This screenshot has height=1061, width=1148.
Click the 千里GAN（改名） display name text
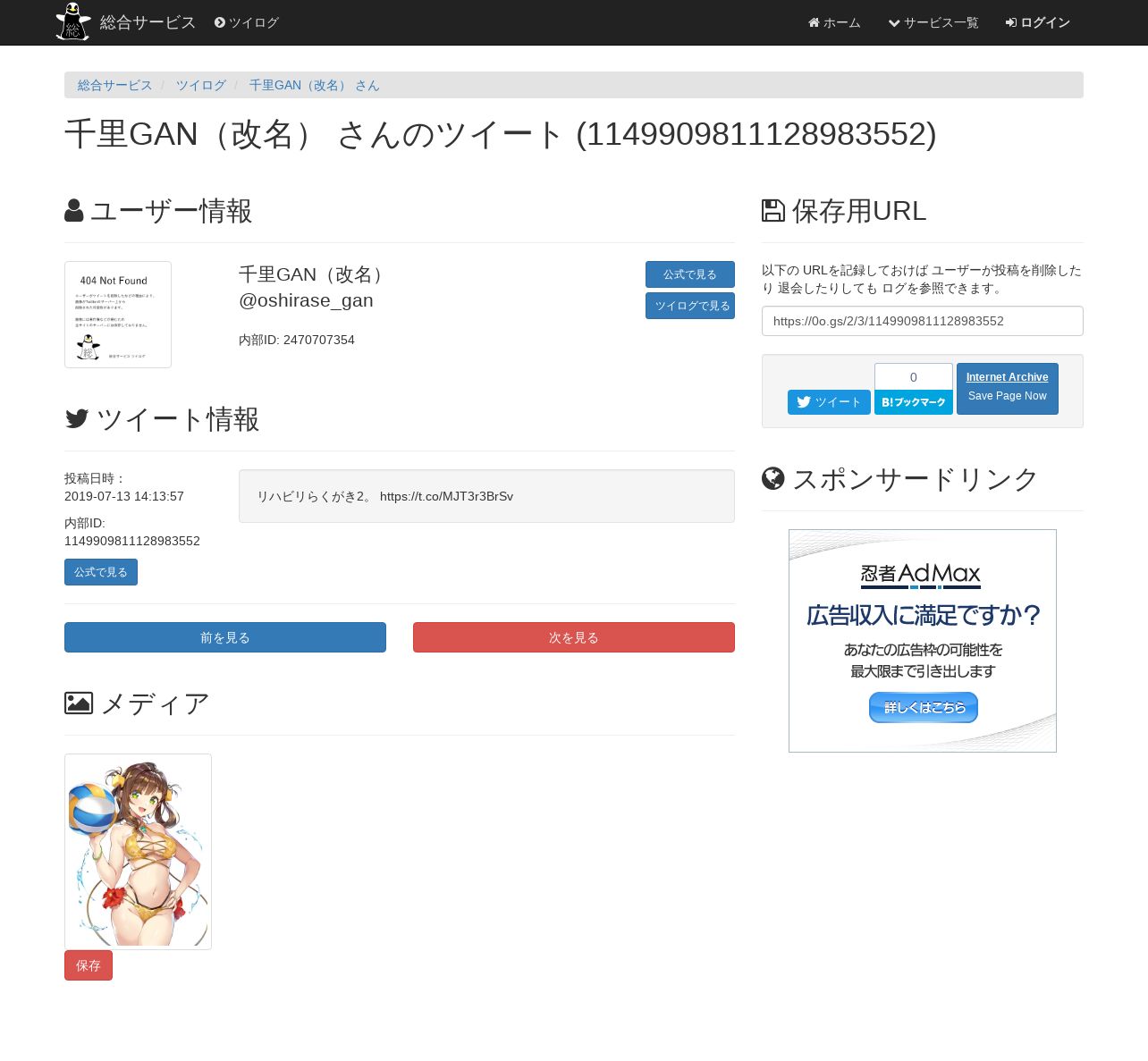point(314,274)
